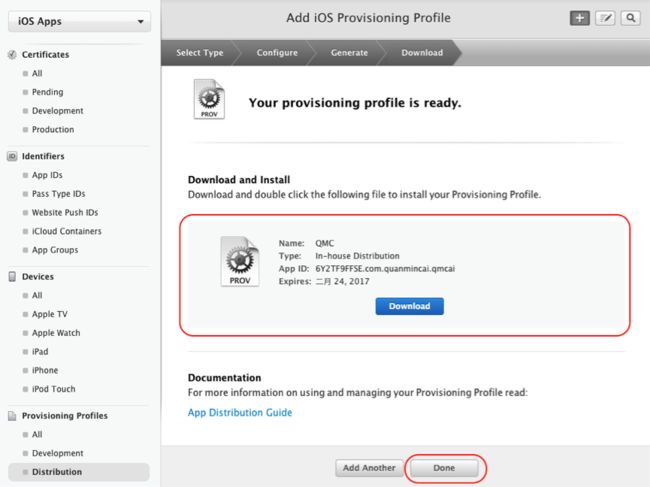Image resolution: width=650 pixels, height=487 pixels.
Task: Open the iOS Apps platform dropdown
Action: pyautogui.click(x=79, y=21)
